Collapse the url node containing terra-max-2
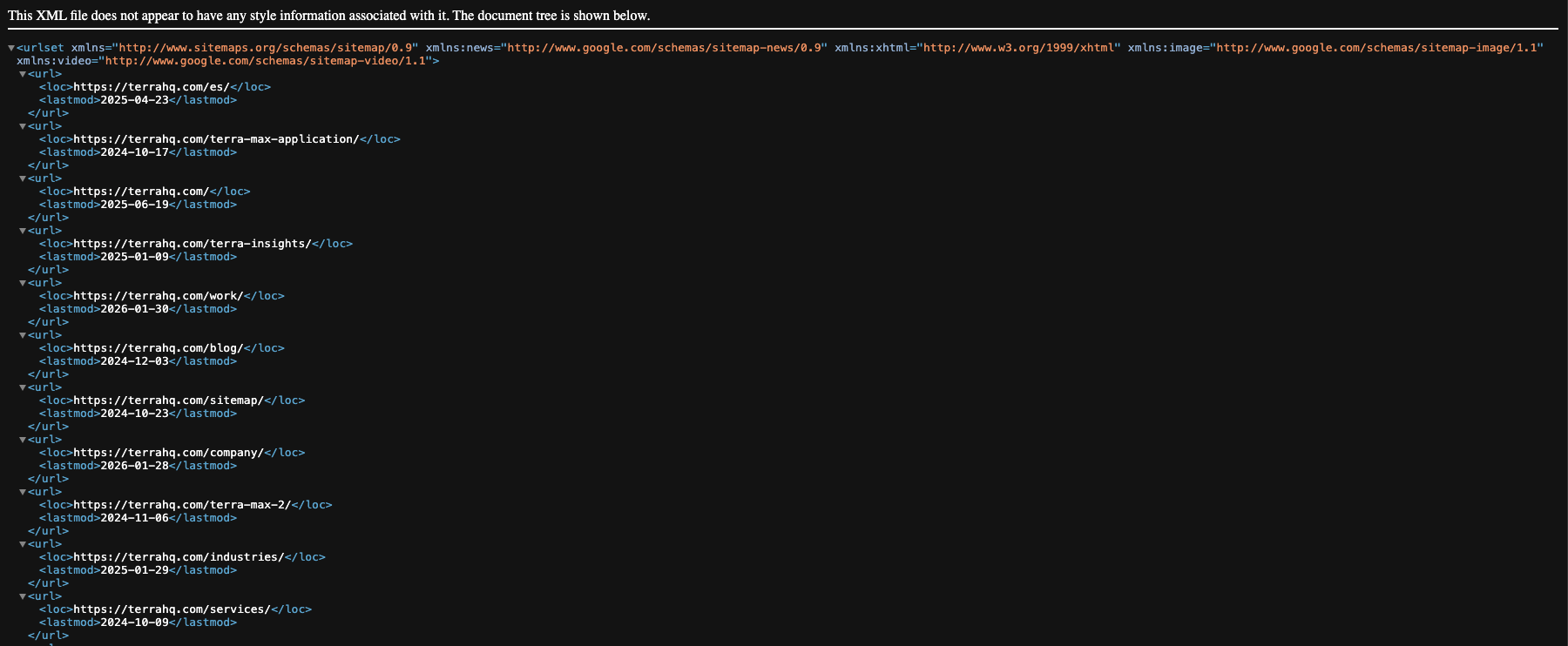The width and height of the screenshot is (1568, 646). click(x=23, y=492)
